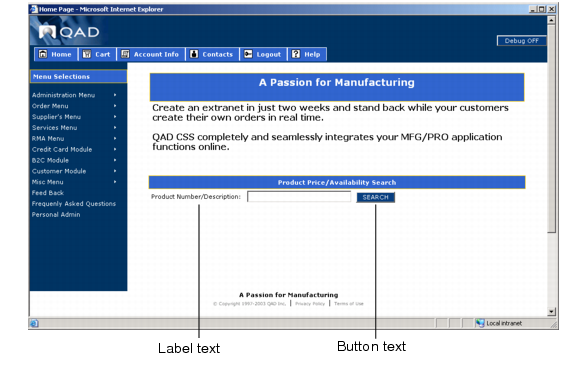The image size is (585, 365).
Task: Click the Local intranet status bar icon
Action: click(x=480, y=323)
